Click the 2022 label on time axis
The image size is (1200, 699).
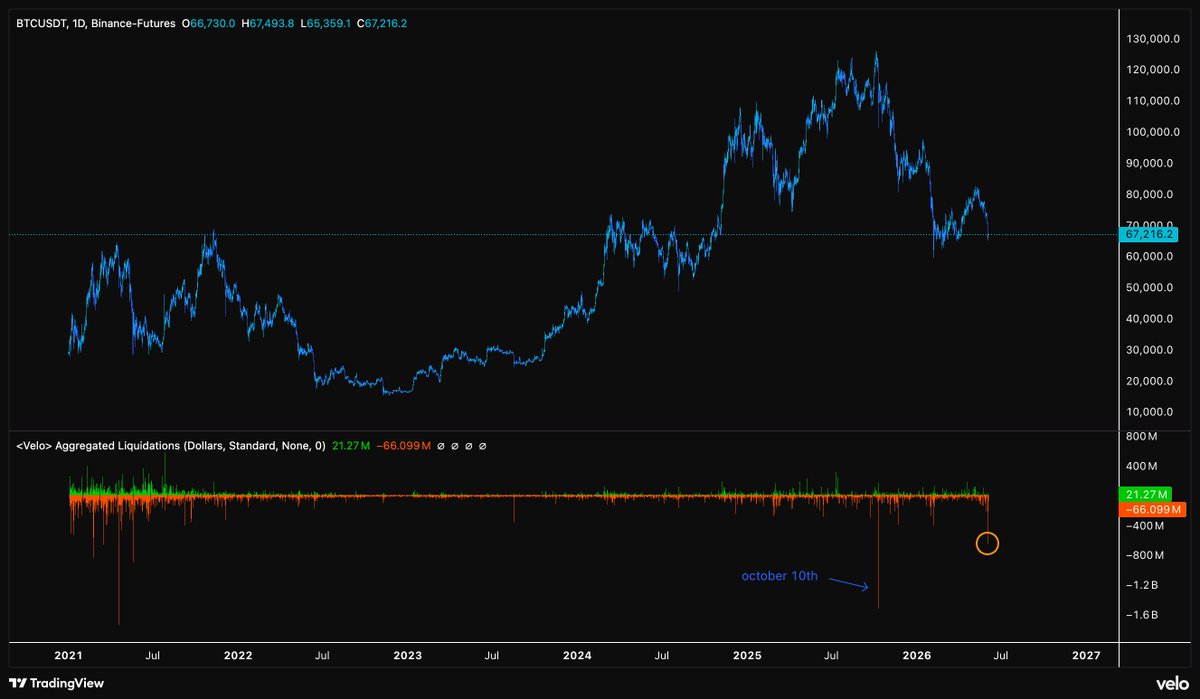coord(238,656)
